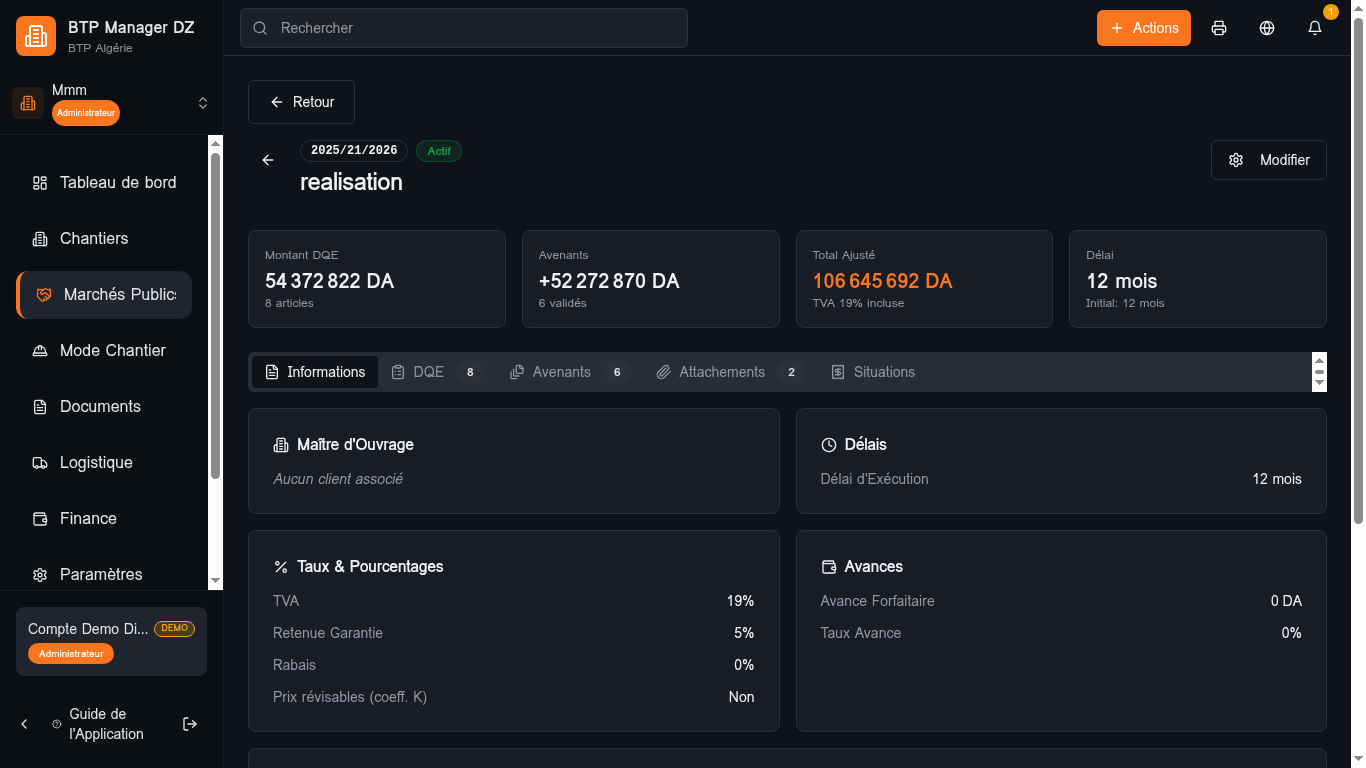Open Finance from sidebar
Screen dimensions: 1366x768
click(x=88, y=518)
